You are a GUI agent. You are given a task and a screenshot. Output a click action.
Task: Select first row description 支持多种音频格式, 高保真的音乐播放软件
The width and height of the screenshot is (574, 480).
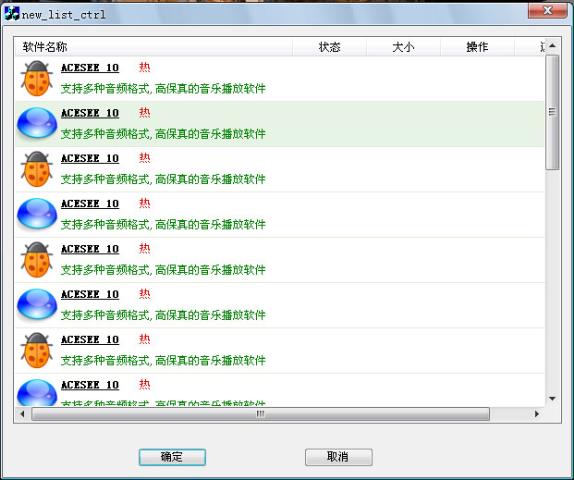point(163,89)
